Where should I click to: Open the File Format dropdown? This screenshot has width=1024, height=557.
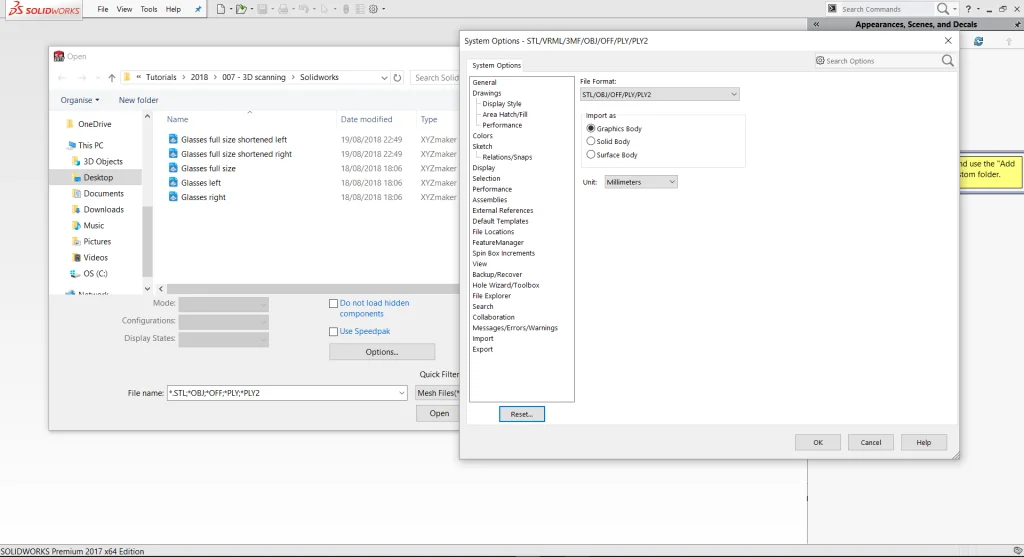pos(659,94)
